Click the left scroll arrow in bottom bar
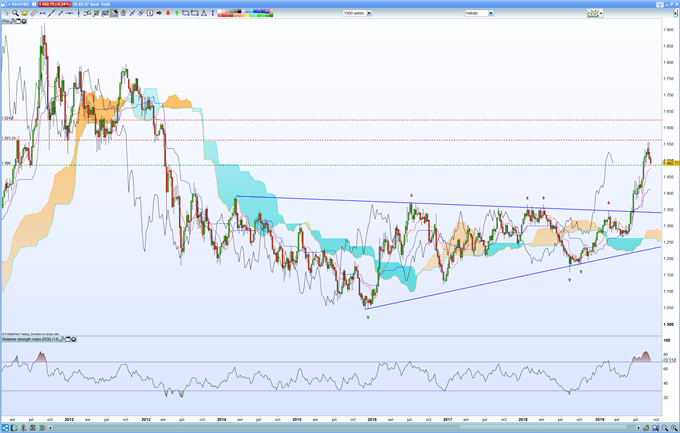 50,428
